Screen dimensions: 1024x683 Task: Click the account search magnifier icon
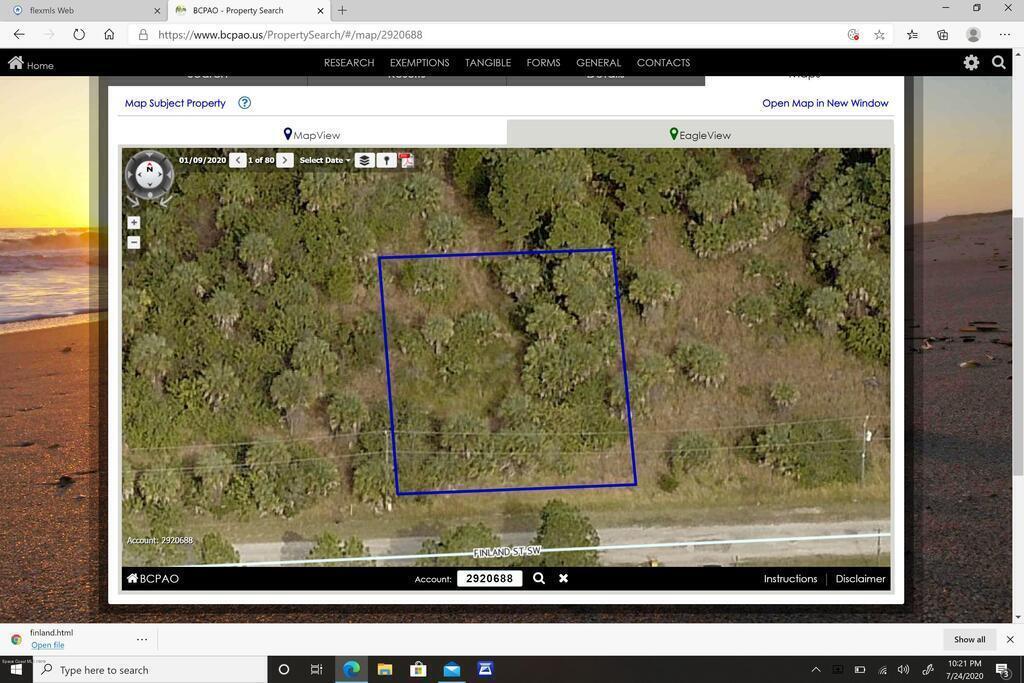tap(539, 578)
